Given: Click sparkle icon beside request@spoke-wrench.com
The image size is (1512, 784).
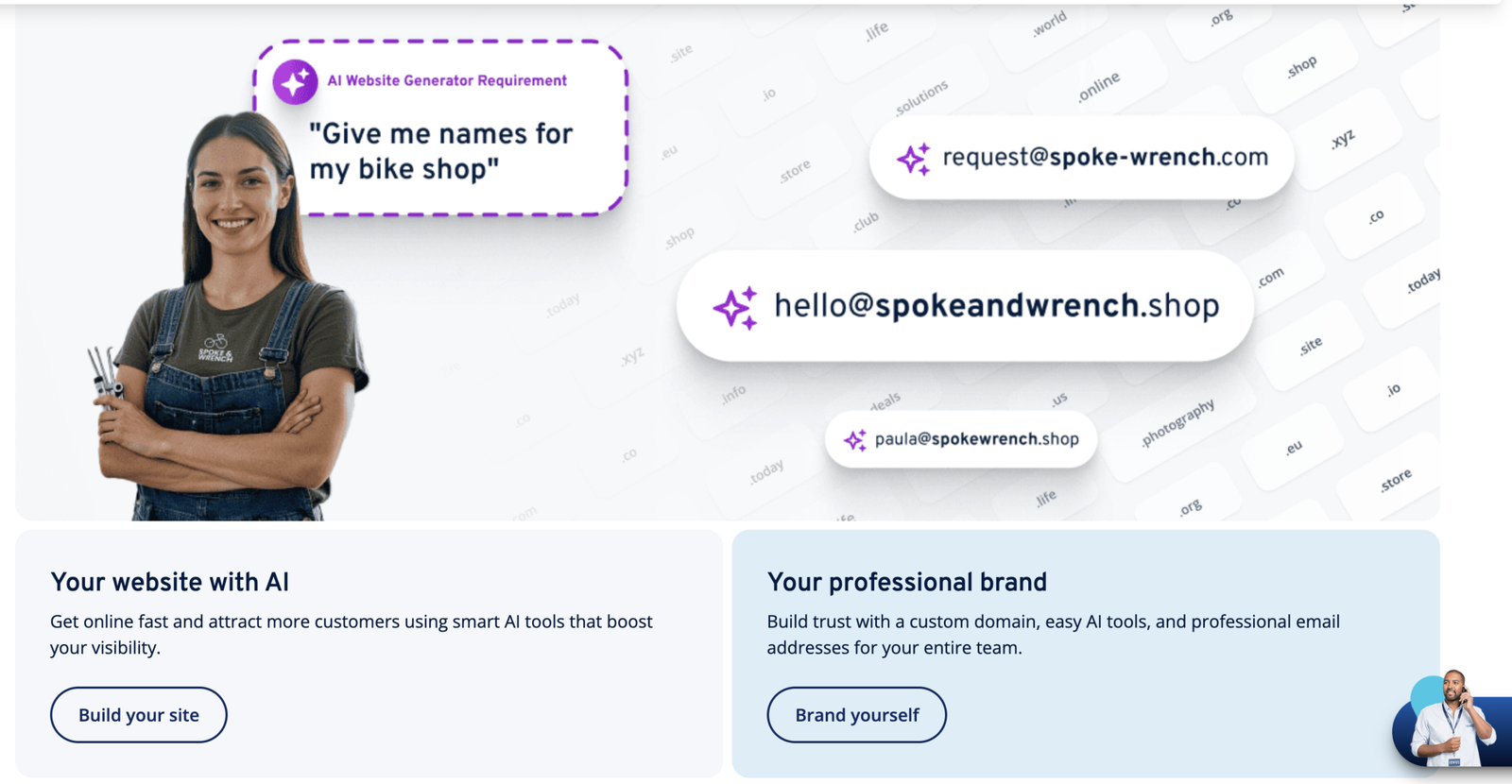Looking at the screenshot, I should pyautogui.click(x=914, y=159).
